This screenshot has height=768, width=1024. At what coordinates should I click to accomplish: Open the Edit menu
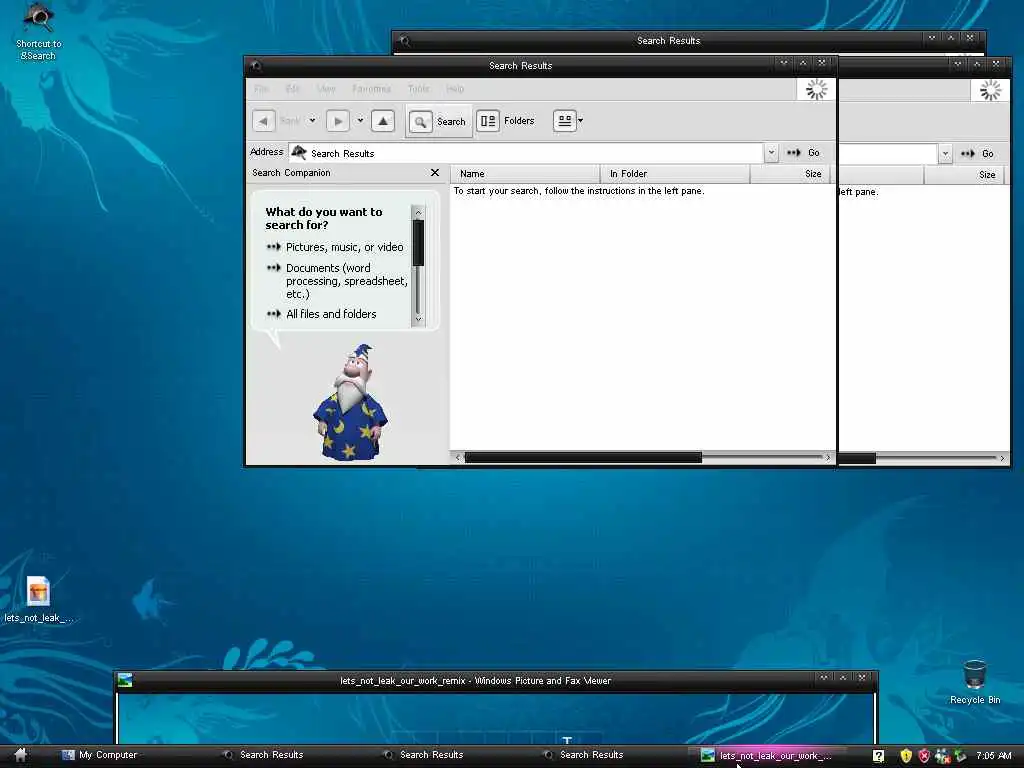tap(293, 89)
